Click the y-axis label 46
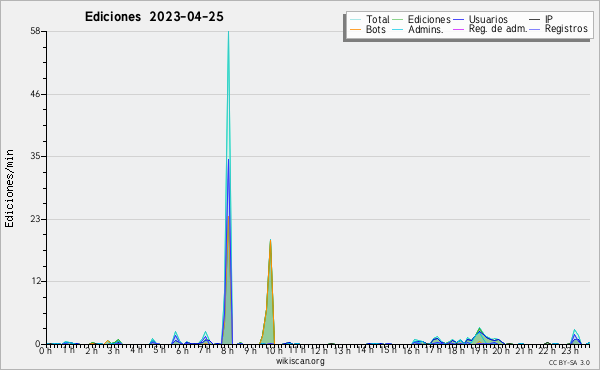The height and width of the screenshot is (370, 600). (x=36, y=94)
